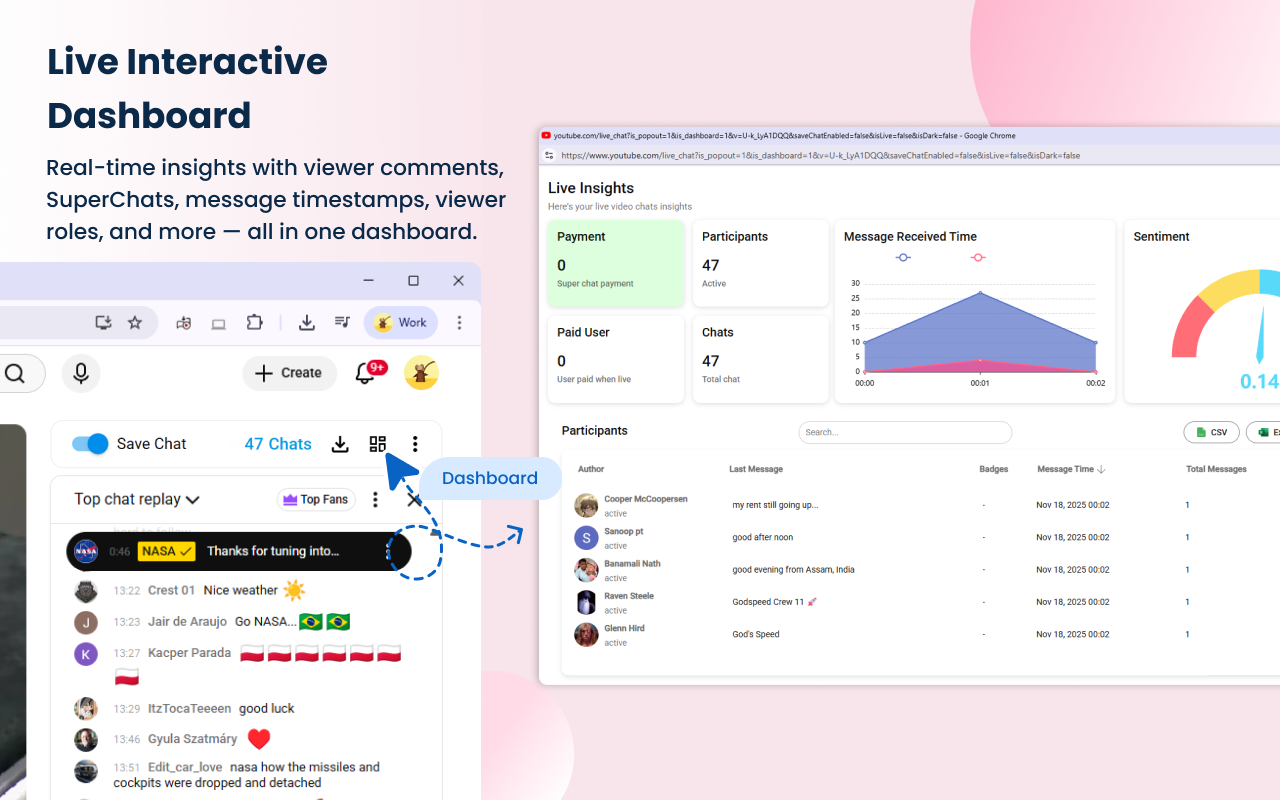Open the three-dot options on Top chat replay
Screen dimensions: 1280x800
tap(375, 499)
